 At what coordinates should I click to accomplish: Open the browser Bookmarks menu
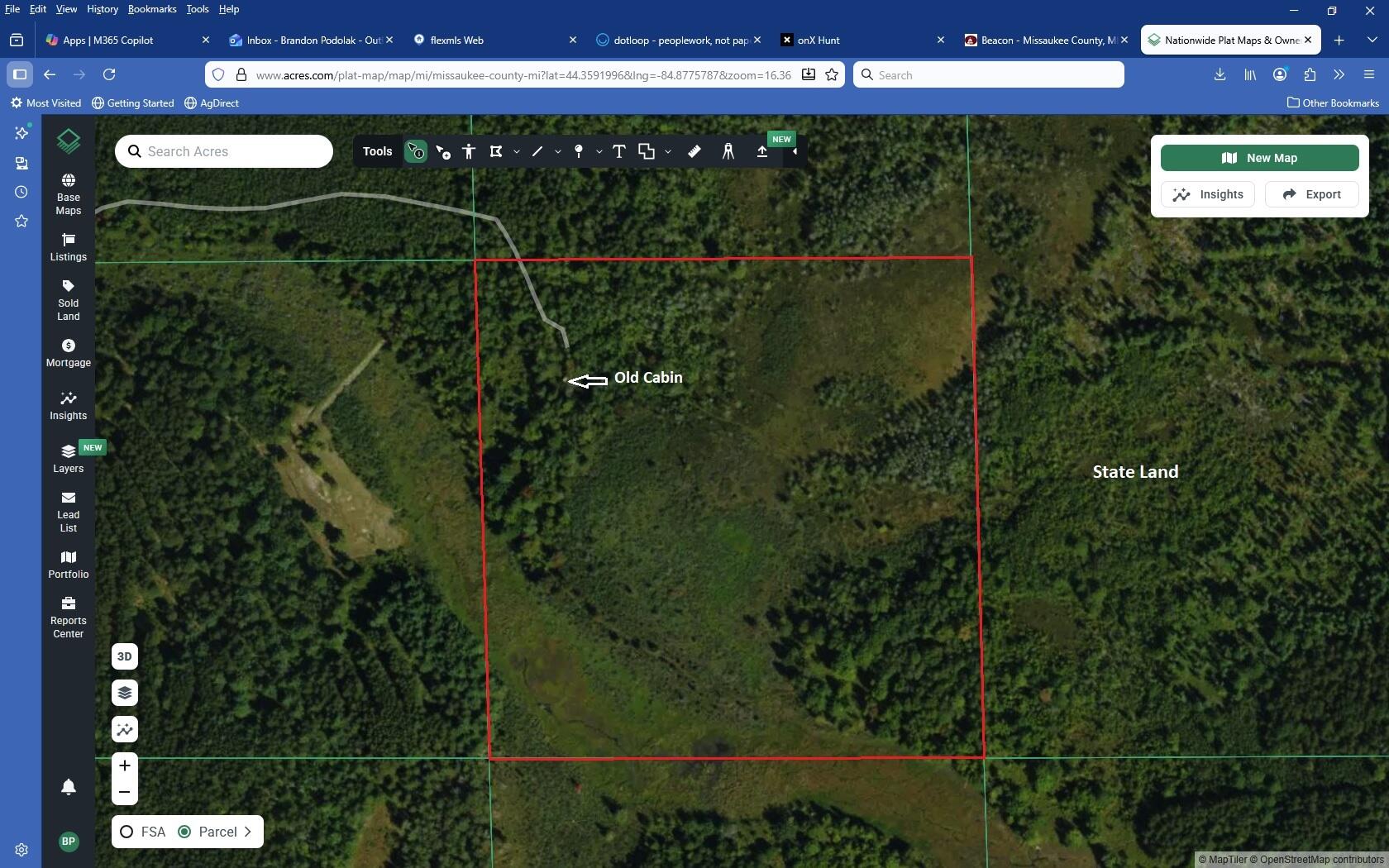(150, 9)
